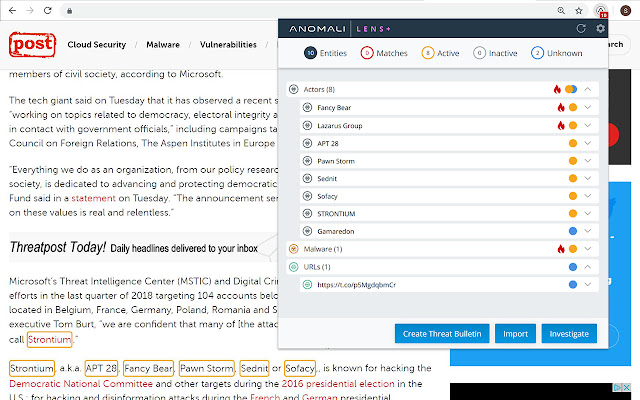Open the browser profile avatar

click(625, 11)
